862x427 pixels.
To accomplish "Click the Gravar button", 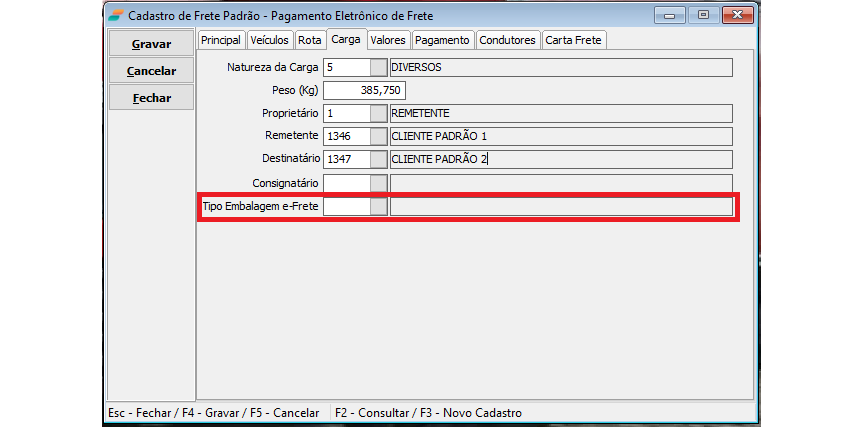I will 151,44.
